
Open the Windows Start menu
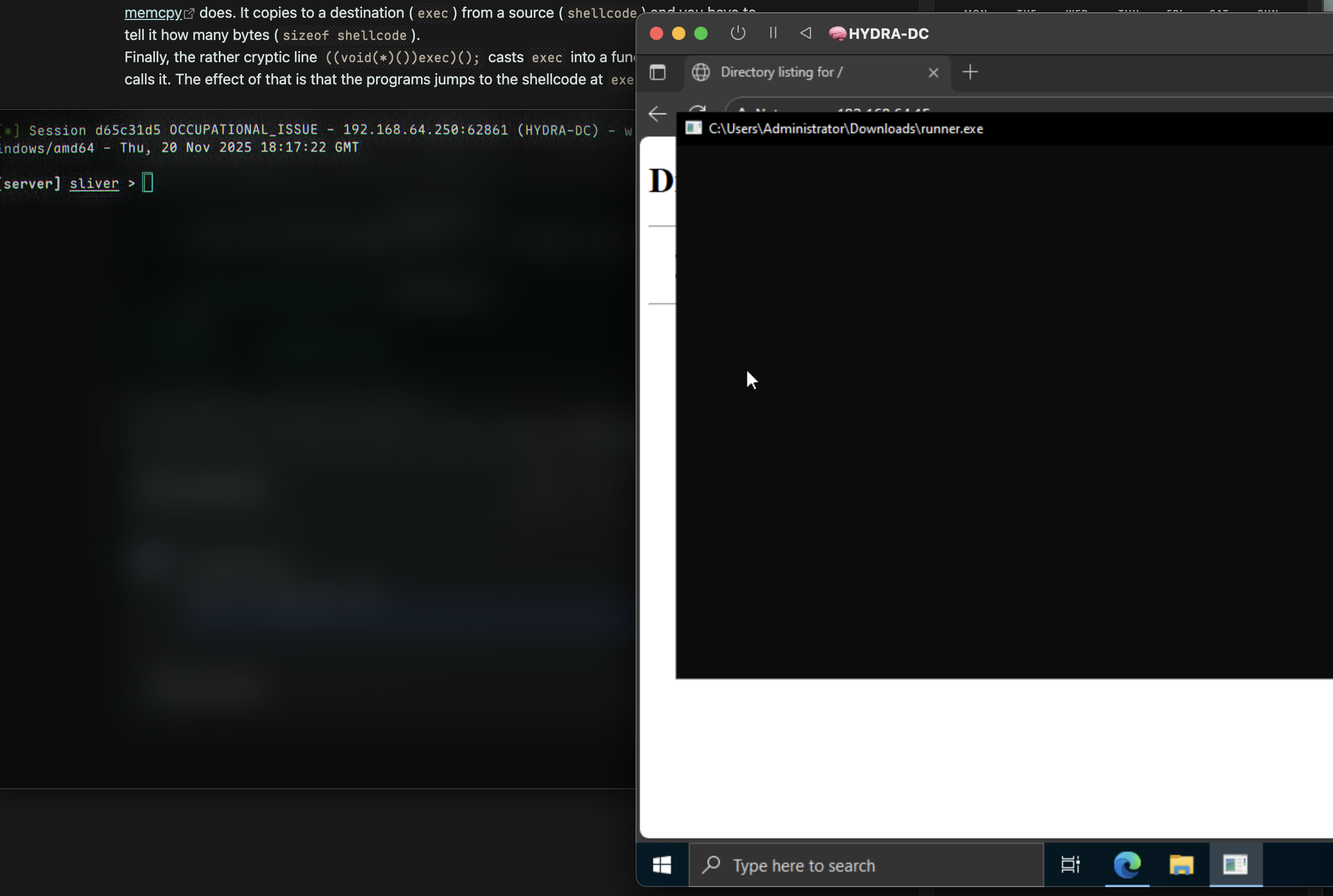(662, 865)
